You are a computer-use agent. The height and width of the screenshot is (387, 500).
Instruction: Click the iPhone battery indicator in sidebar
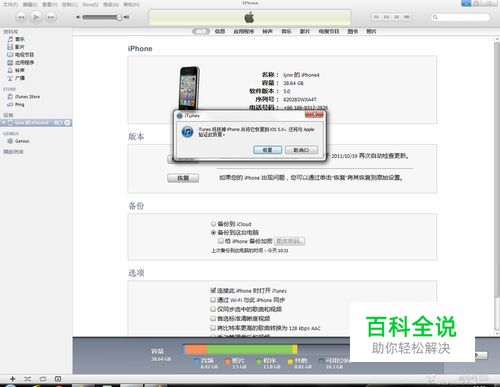pos(58,123)
